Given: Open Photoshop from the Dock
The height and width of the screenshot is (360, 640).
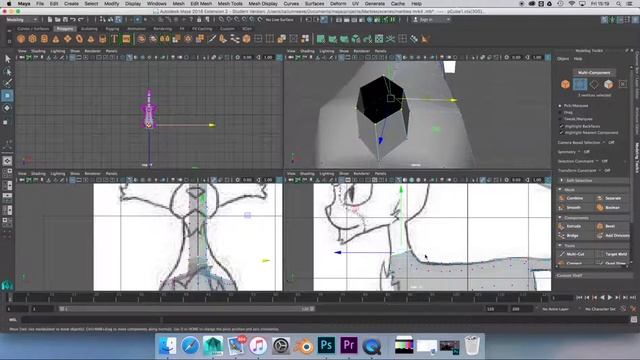Looking at the screenshot, I should click(326, 346).
